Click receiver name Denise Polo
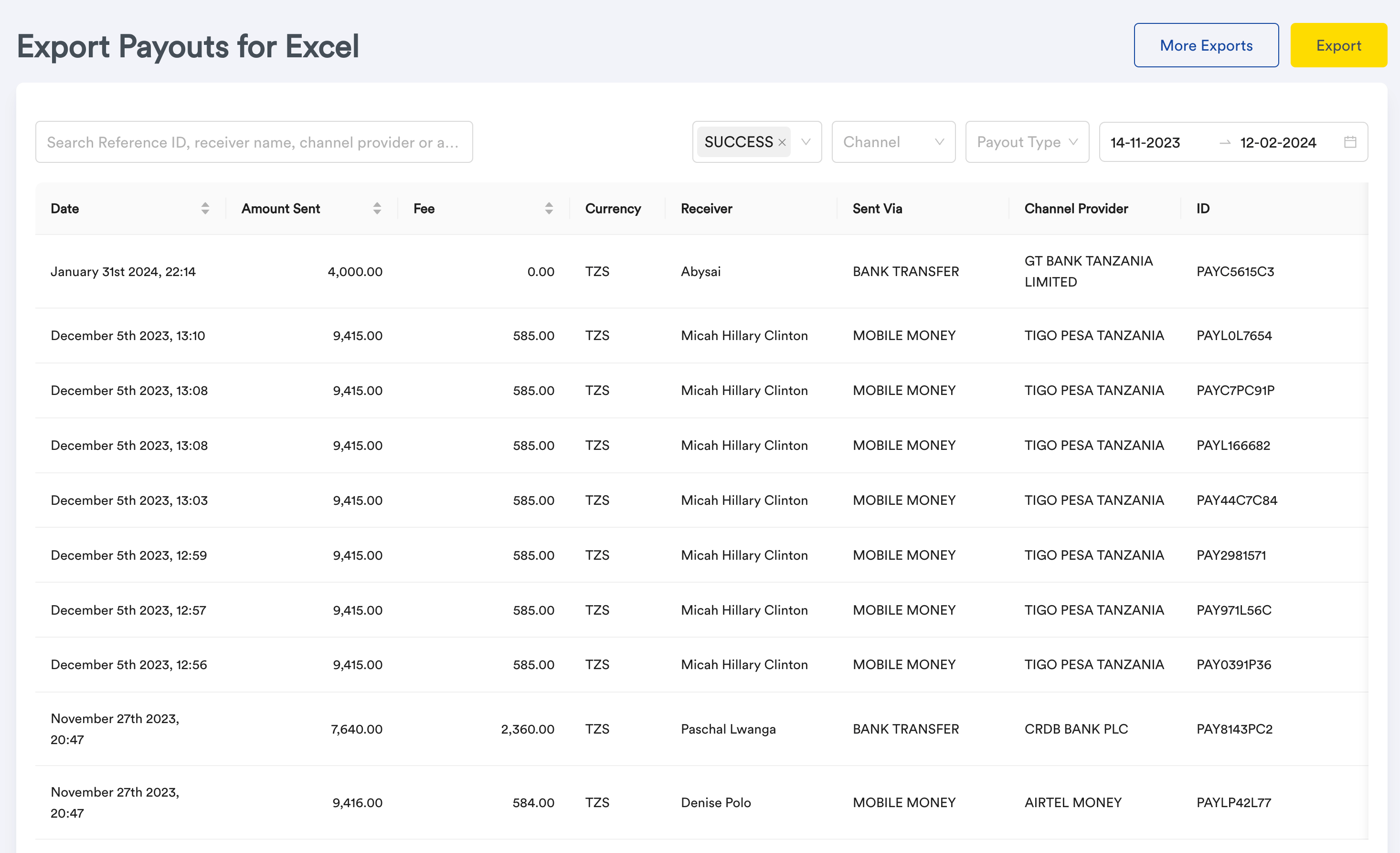 point(716,802)
